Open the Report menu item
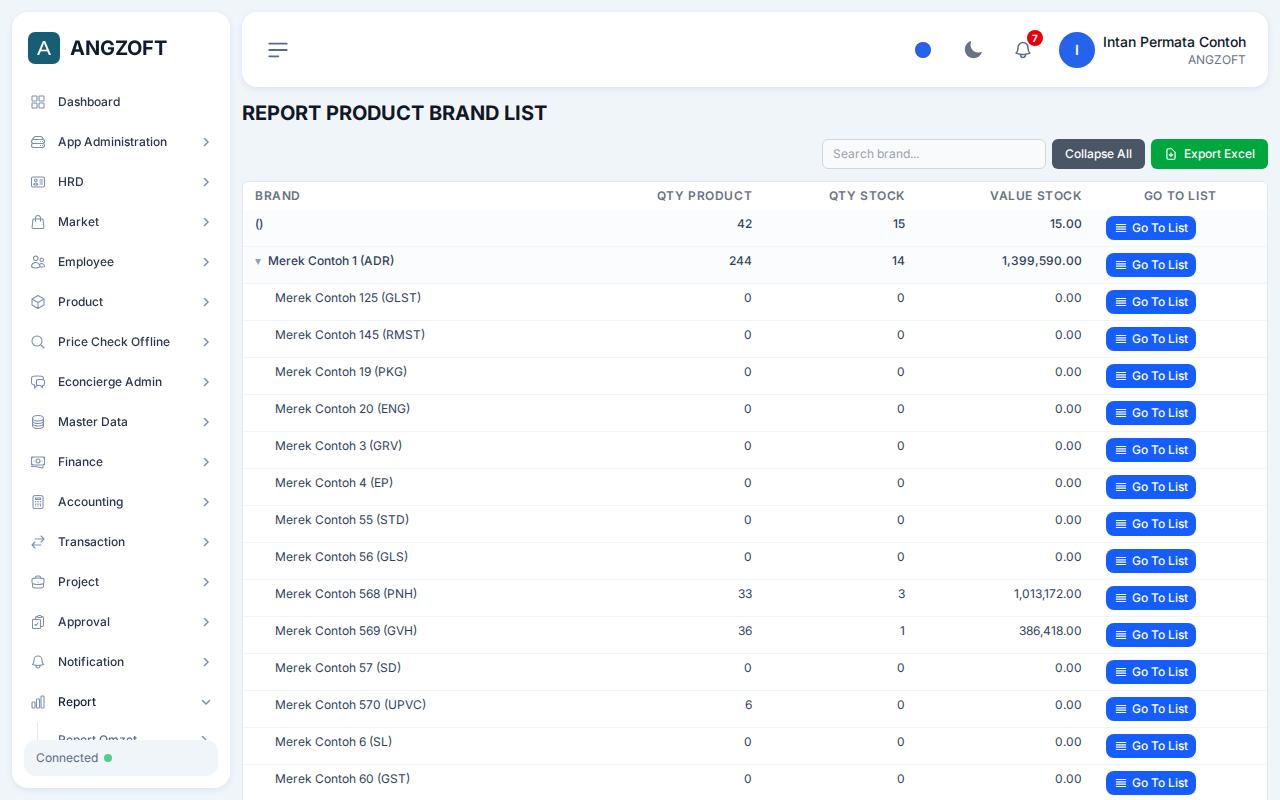Image resolution: width=1280 pixels, height=800 pixels. coord(121,702)
